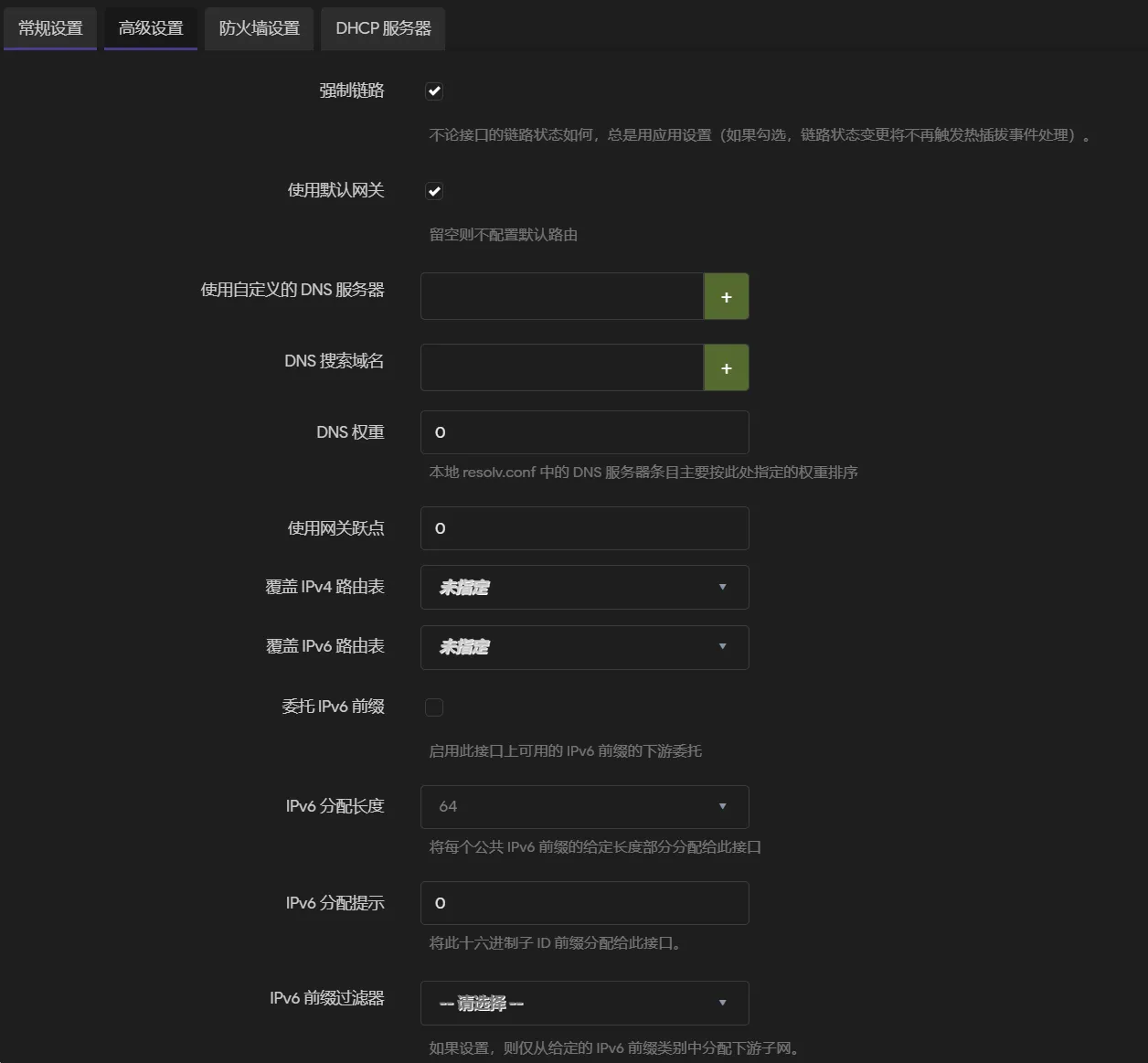
Task: Switch to the 高级设置 tab
Action: [x=151, y=28]
